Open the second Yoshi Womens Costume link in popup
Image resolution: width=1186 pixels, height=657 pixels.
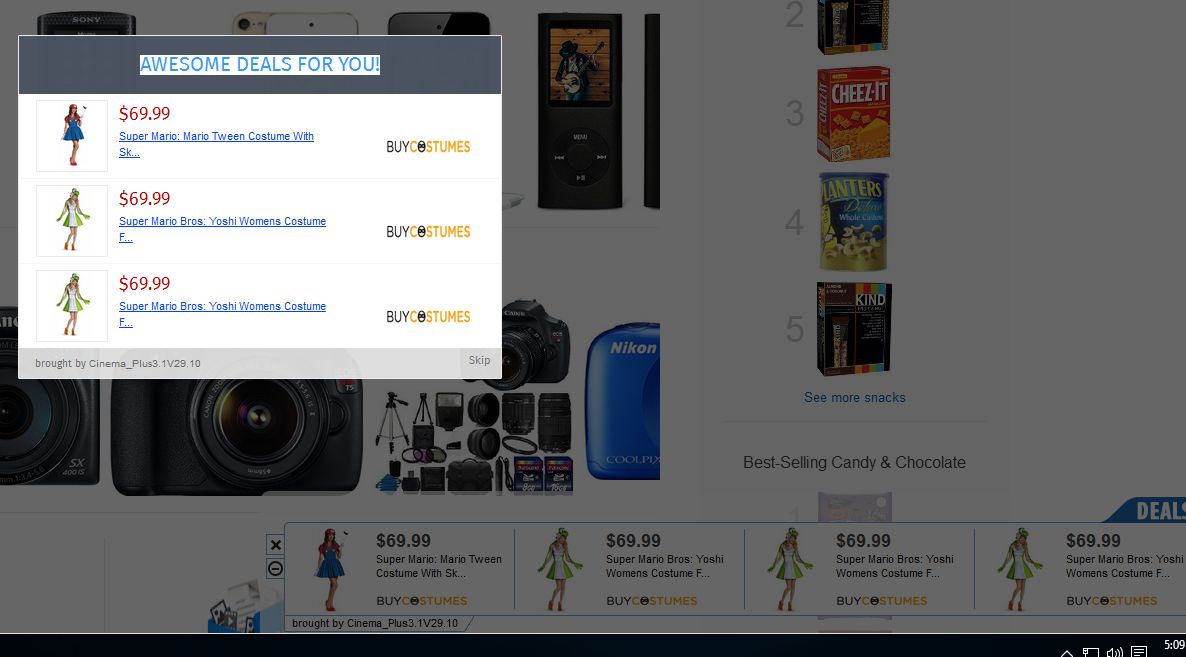click(222, 229)
